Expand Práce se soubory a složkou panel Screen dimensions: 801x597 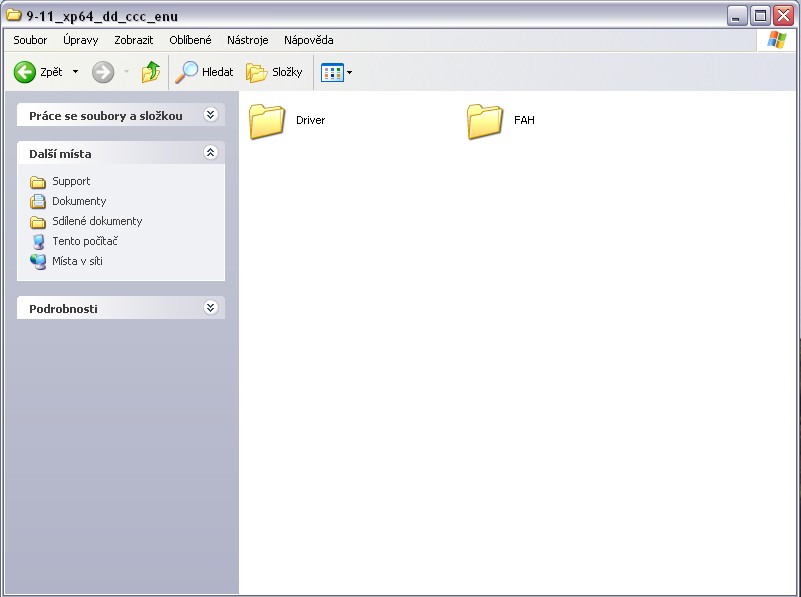[210, 115]
